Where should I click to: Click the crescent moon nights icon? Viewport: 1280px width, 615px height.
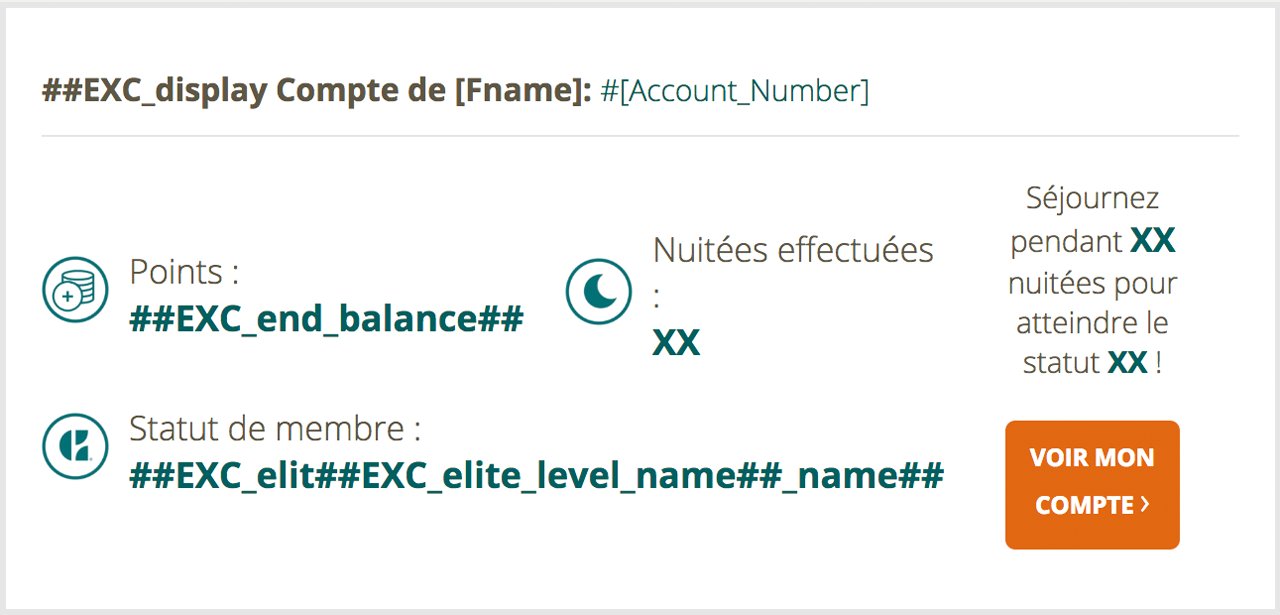599,291
